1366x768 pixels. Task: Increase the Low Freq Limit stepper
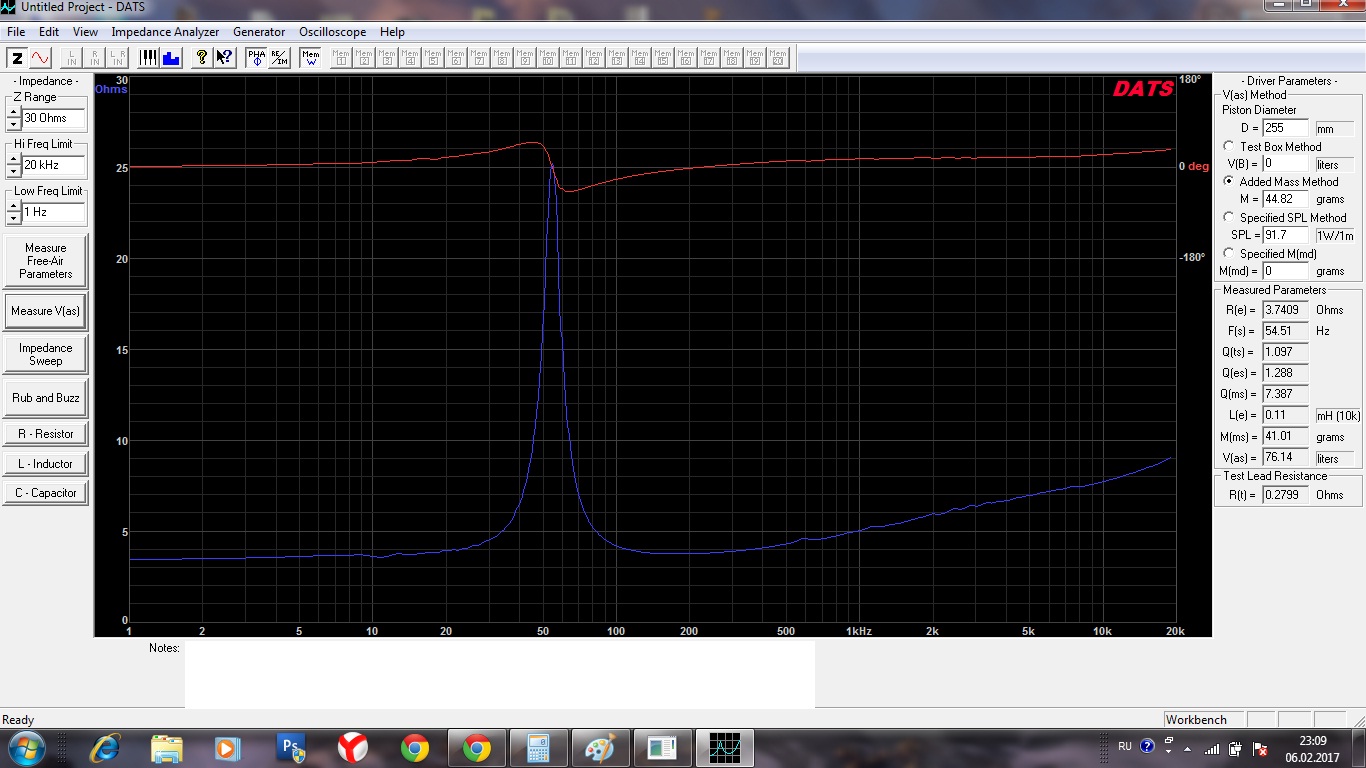(x=13, y=207)
